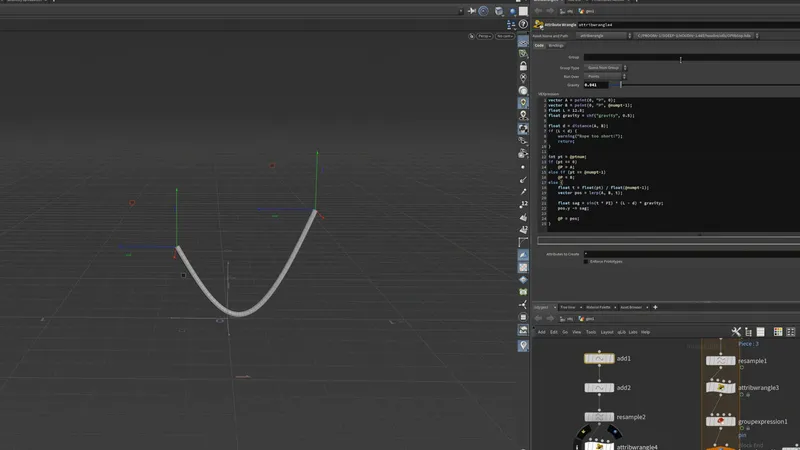Click the primitive numbers icon

(x=523, y=230)
